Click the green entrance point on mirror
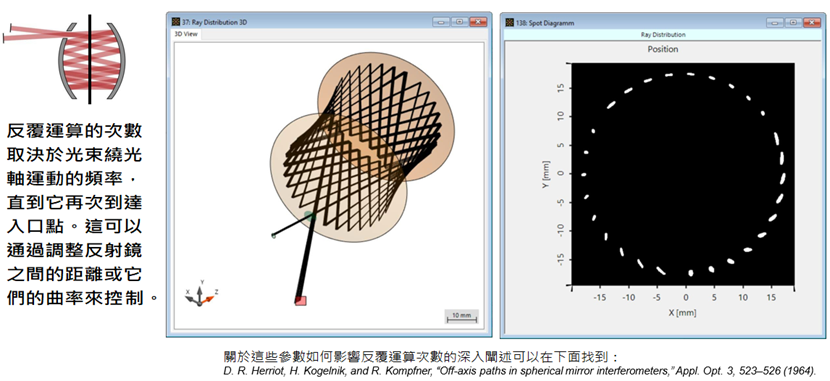 [310, 215]
